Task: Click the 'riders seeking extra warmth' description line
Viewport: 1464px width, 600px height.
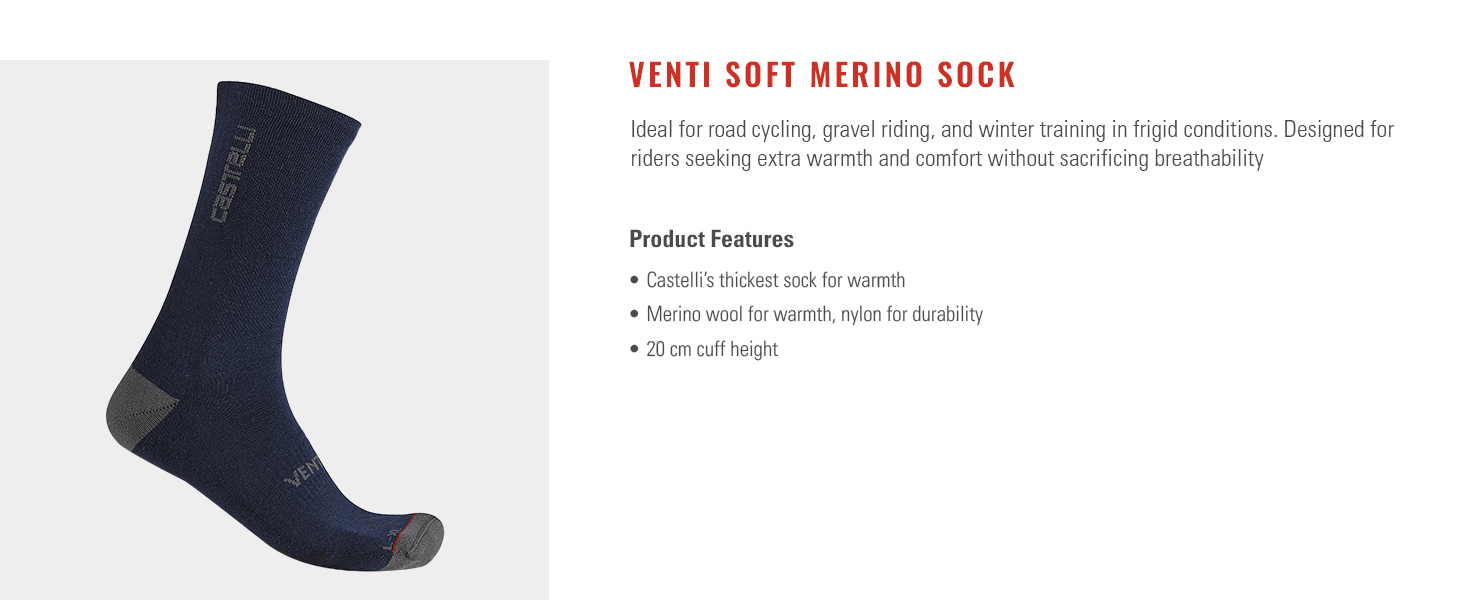Action: point(947,159)
